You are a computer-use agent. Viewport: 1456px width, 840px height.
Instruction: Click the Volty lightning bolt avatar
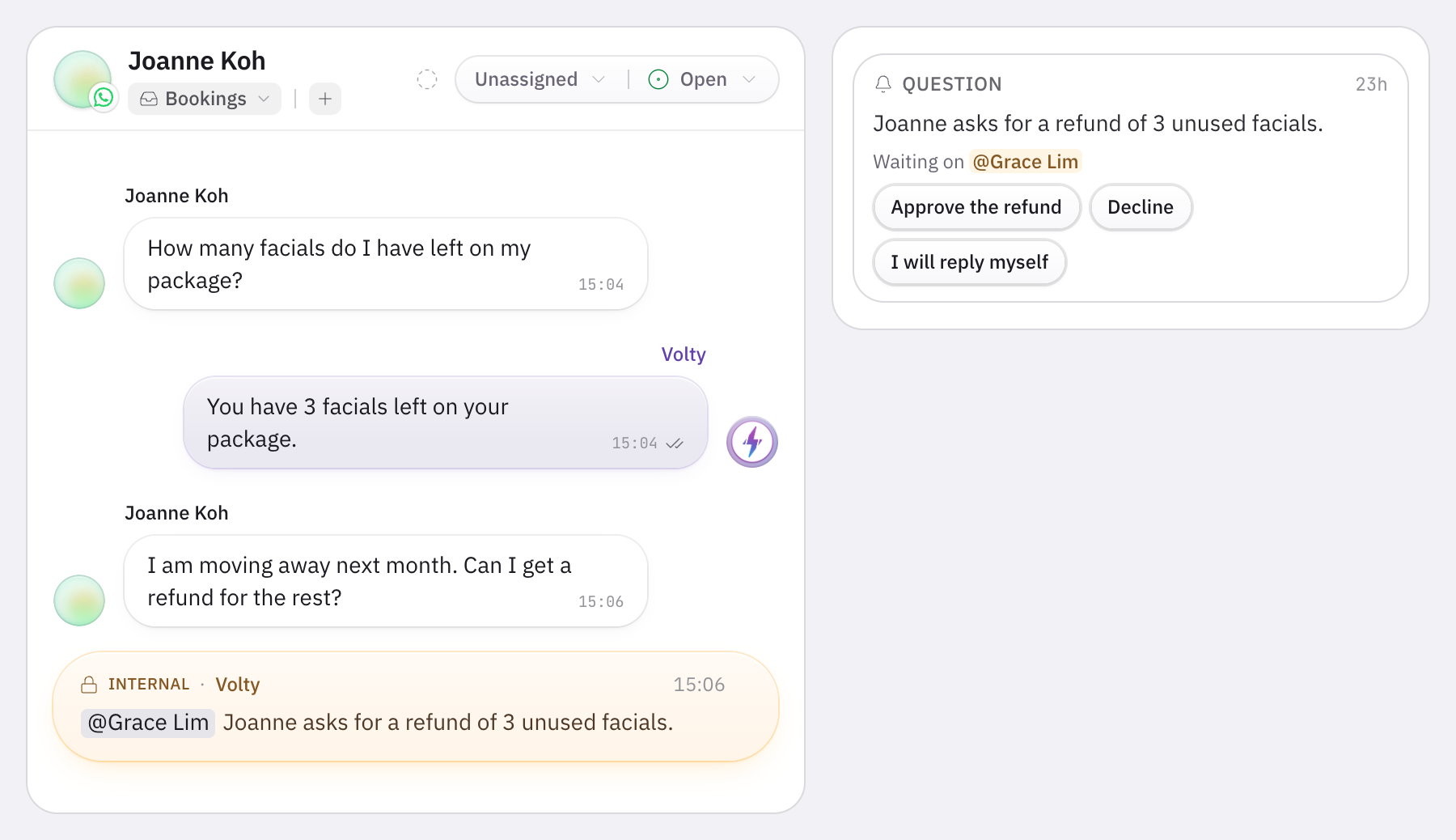pos(752,442)
